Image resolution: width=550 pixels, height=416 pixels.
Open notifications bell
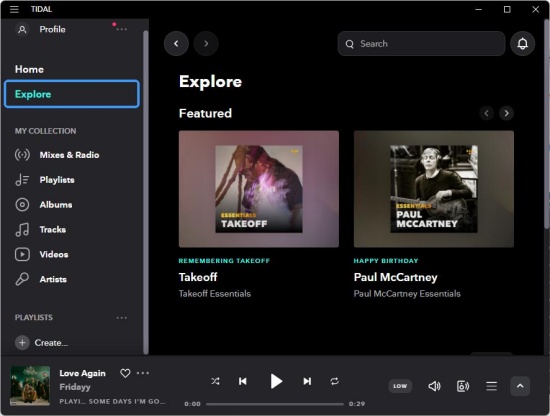(522, 43)
